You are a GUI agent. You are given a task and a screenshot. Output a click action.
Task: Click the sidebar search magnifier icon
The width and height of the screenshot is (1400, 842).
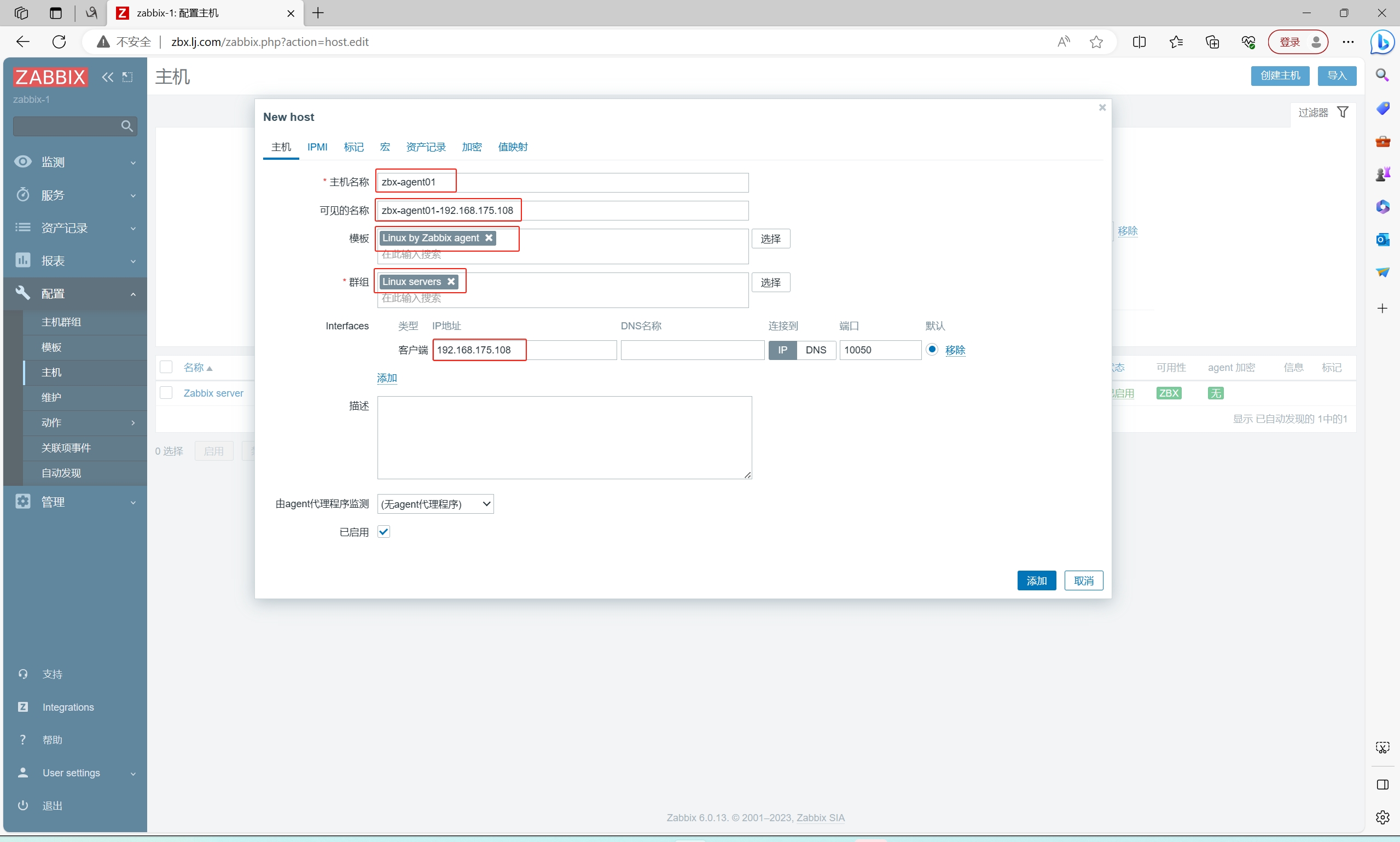[x=126, y=126]
